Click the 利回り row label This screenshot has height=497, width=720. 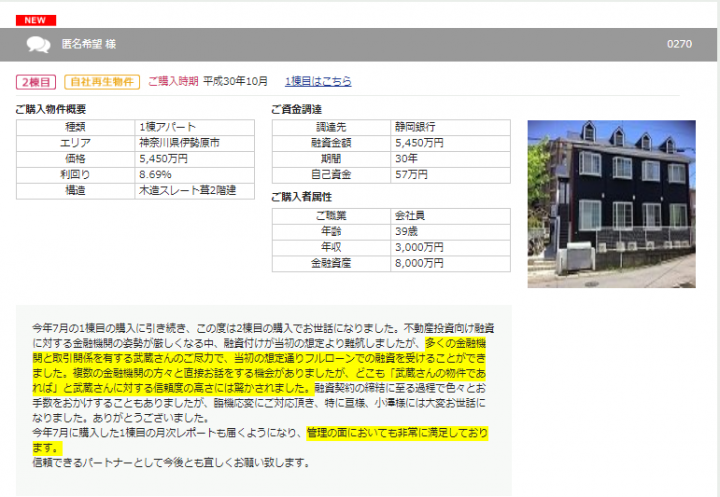75,175
